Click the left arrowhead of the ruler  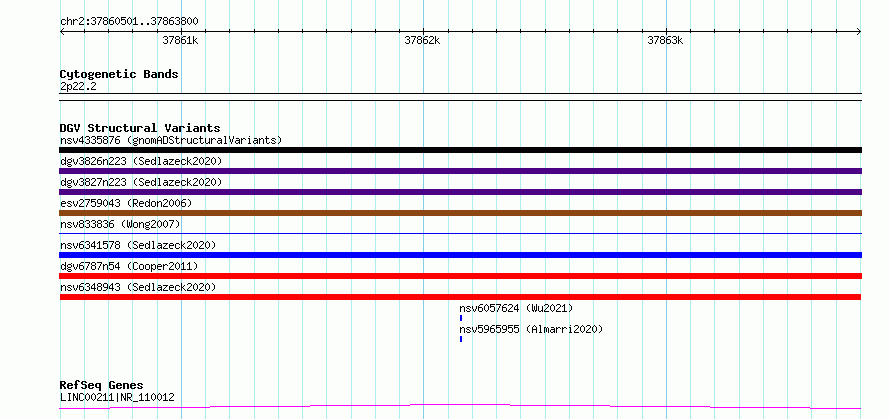point(62,32)
